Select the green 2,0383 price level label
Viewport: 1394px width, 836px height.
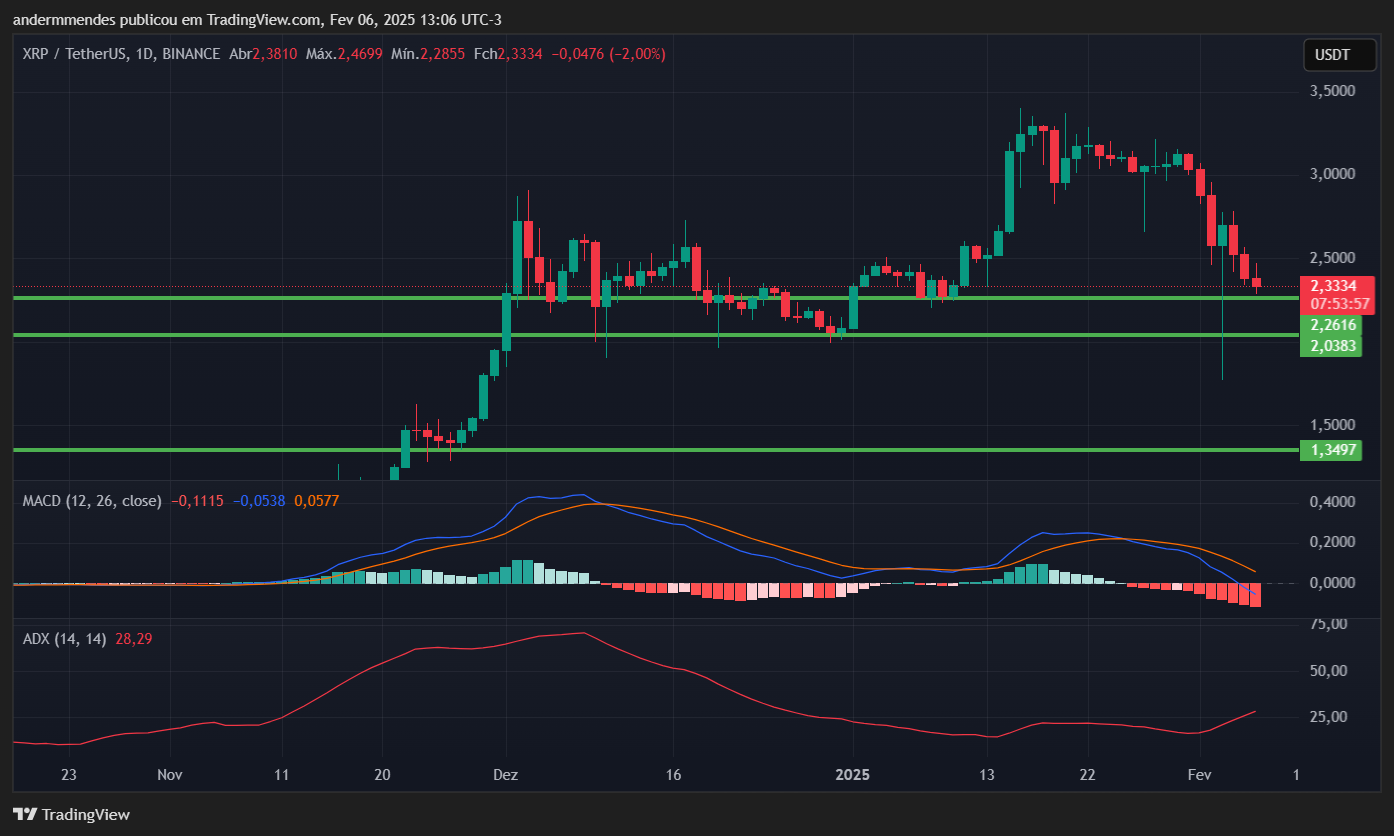pyautogui.click(x=1333, y=346)
